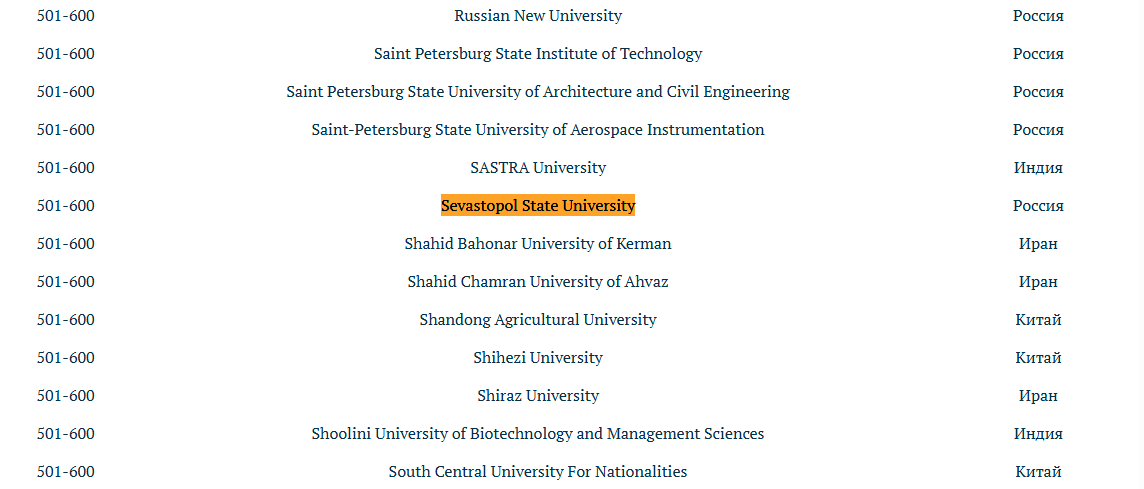Click Иран country cell for Shiraz University
The width and height of the screenshot is (1144, 489).
click(x=1038, y=396)
